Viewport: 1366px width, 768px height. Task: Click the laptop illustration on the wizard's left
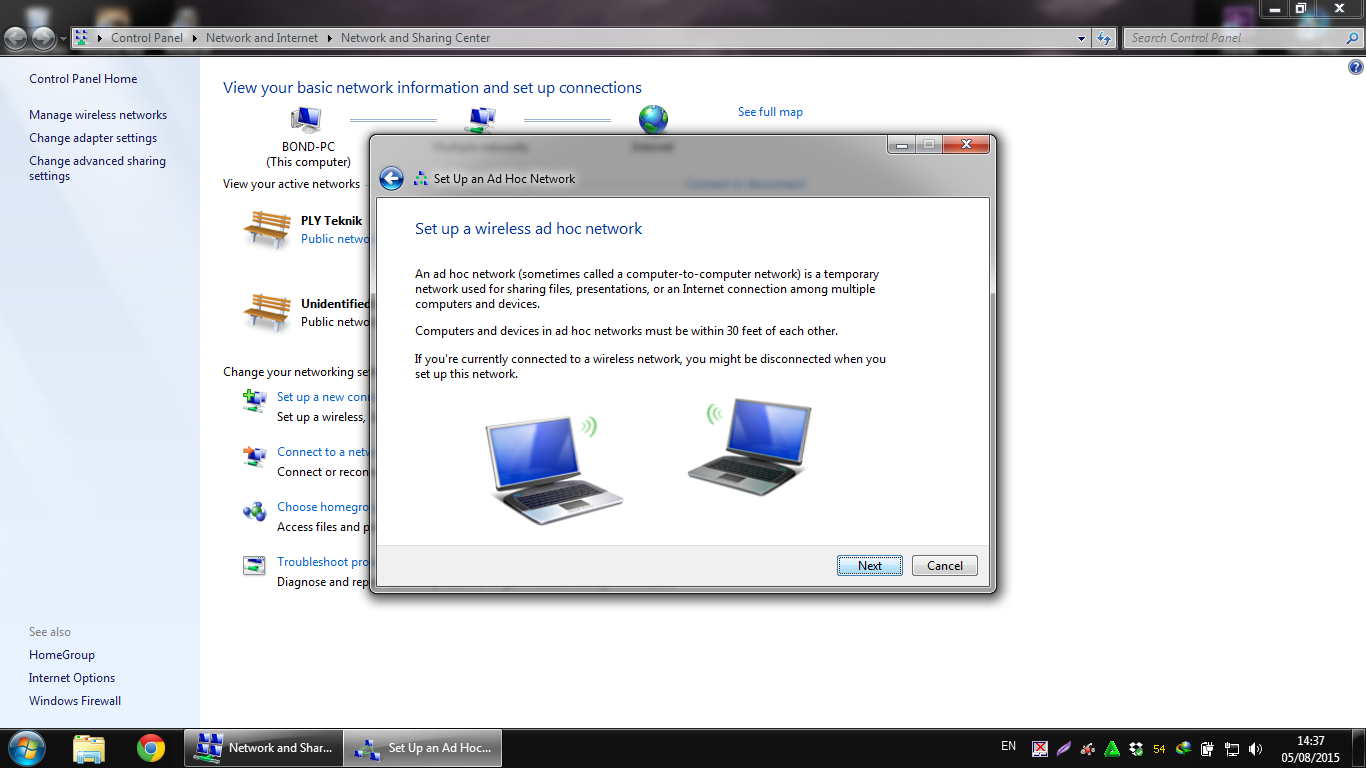(x=554, y=470)
